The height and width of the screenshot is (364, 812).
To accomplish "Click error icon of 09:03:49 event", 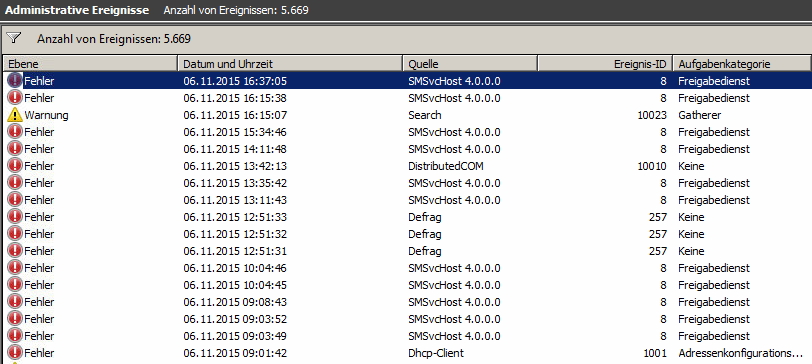I will (15, 336).
